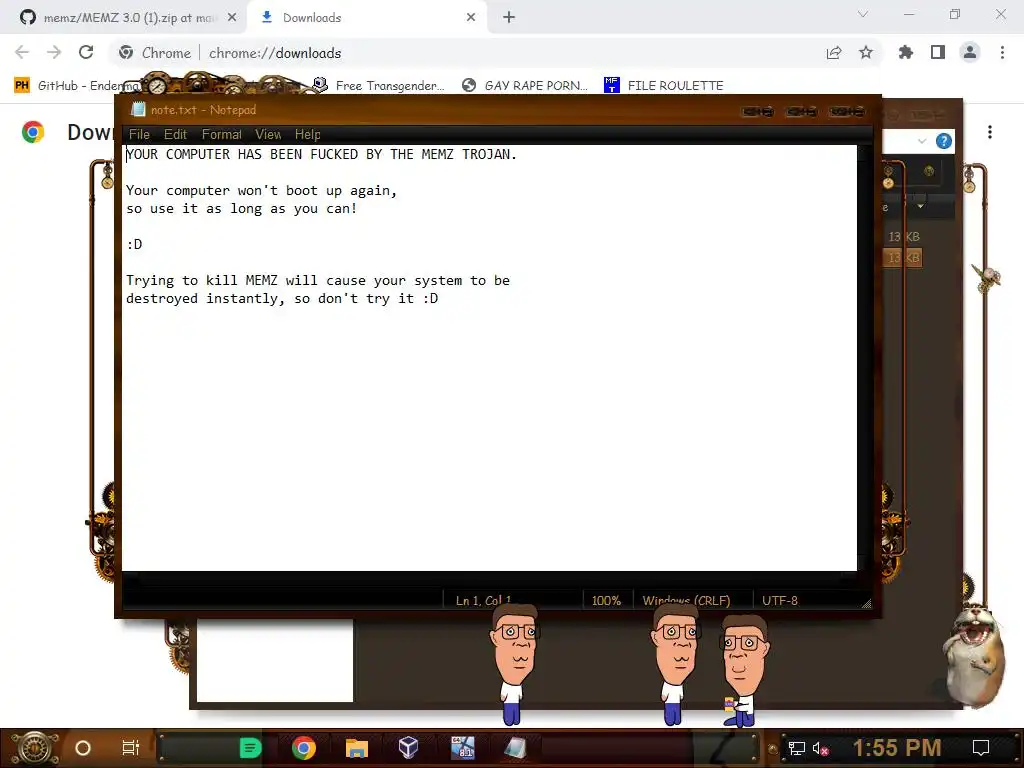Screen dimensions: 1024x768
Task: Open the FILE ROULETTE bookmark
Action: click(x=664, y=86)
